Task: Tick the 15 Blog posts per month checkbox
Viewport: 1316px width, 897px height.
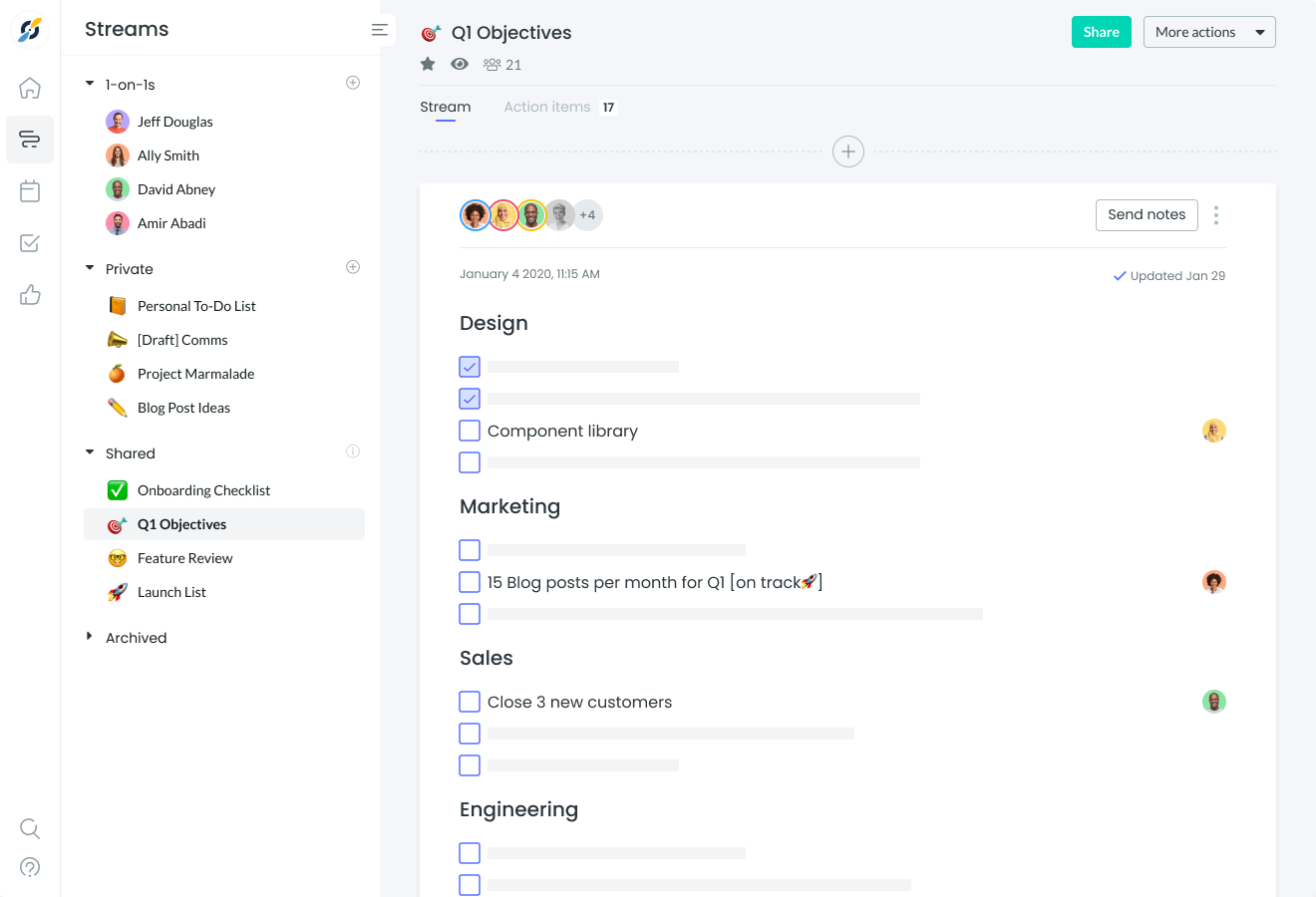Action: coord(470,582)
